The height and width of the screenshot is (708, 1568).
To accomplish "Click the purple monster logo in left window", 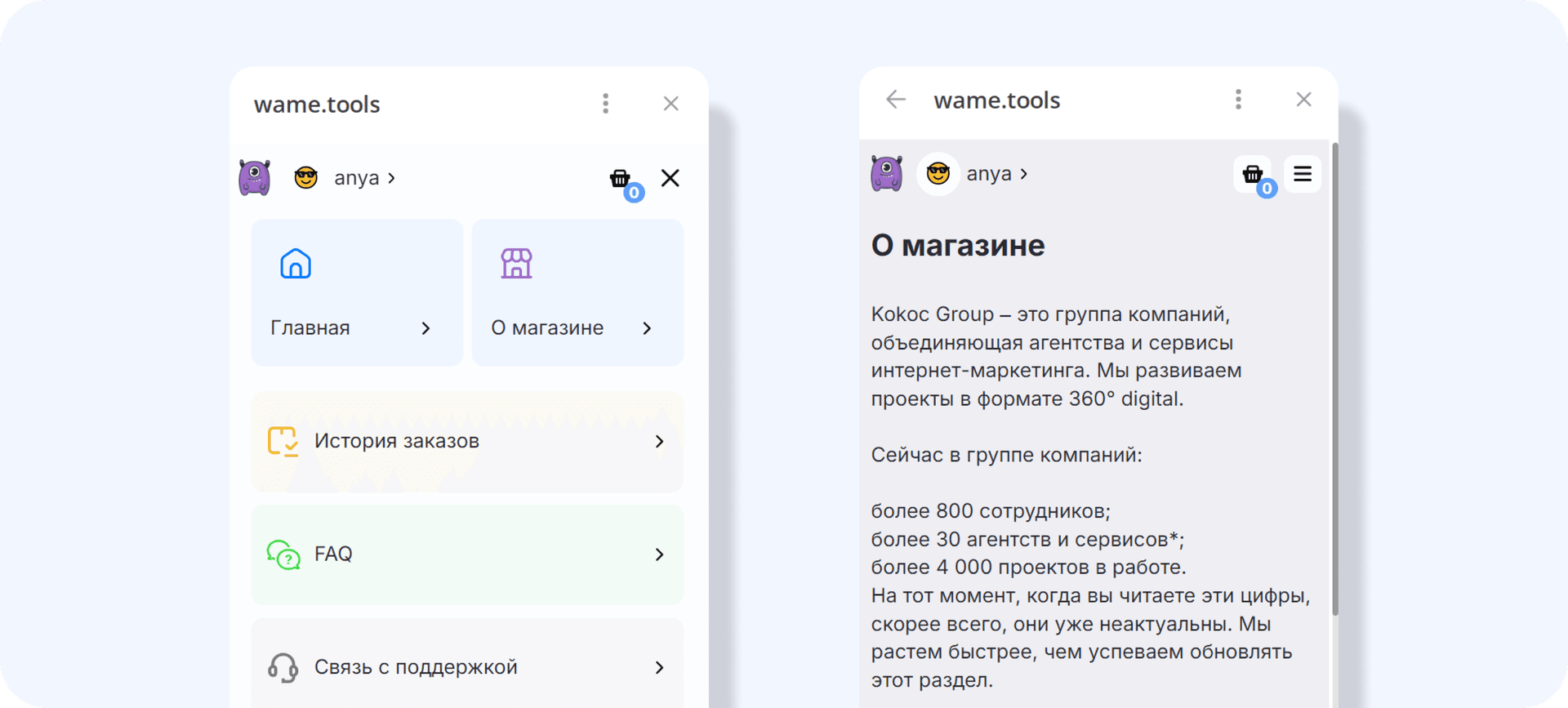I will coord(255,178).
